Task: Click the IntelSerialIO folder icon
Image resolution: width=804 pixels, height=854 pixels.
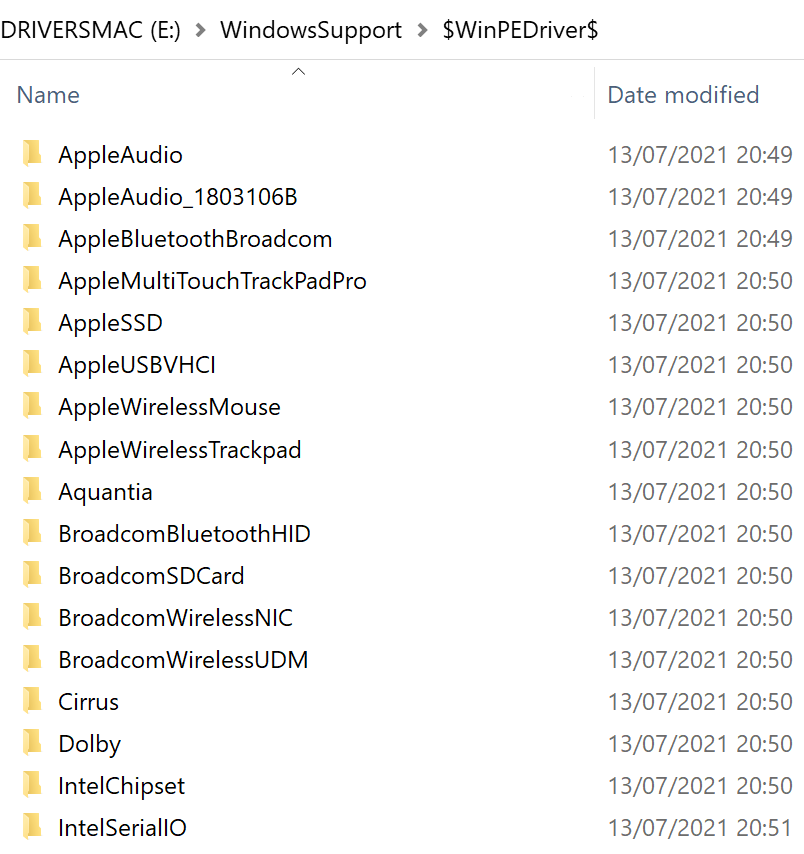Action: click(x=32, y=826)
